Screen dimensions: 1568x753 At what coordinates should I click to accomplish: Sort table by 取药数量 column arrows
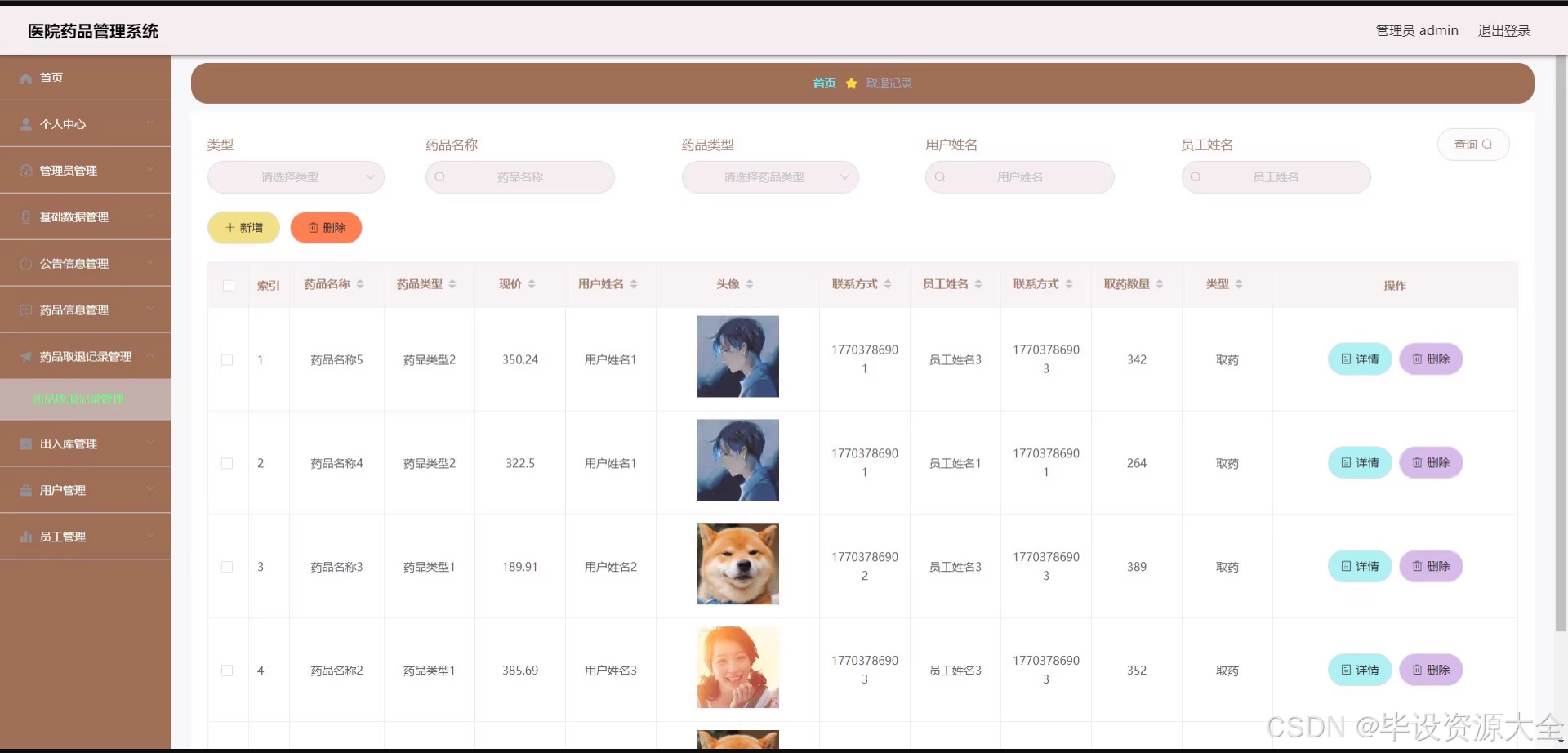click(1160, 284)
